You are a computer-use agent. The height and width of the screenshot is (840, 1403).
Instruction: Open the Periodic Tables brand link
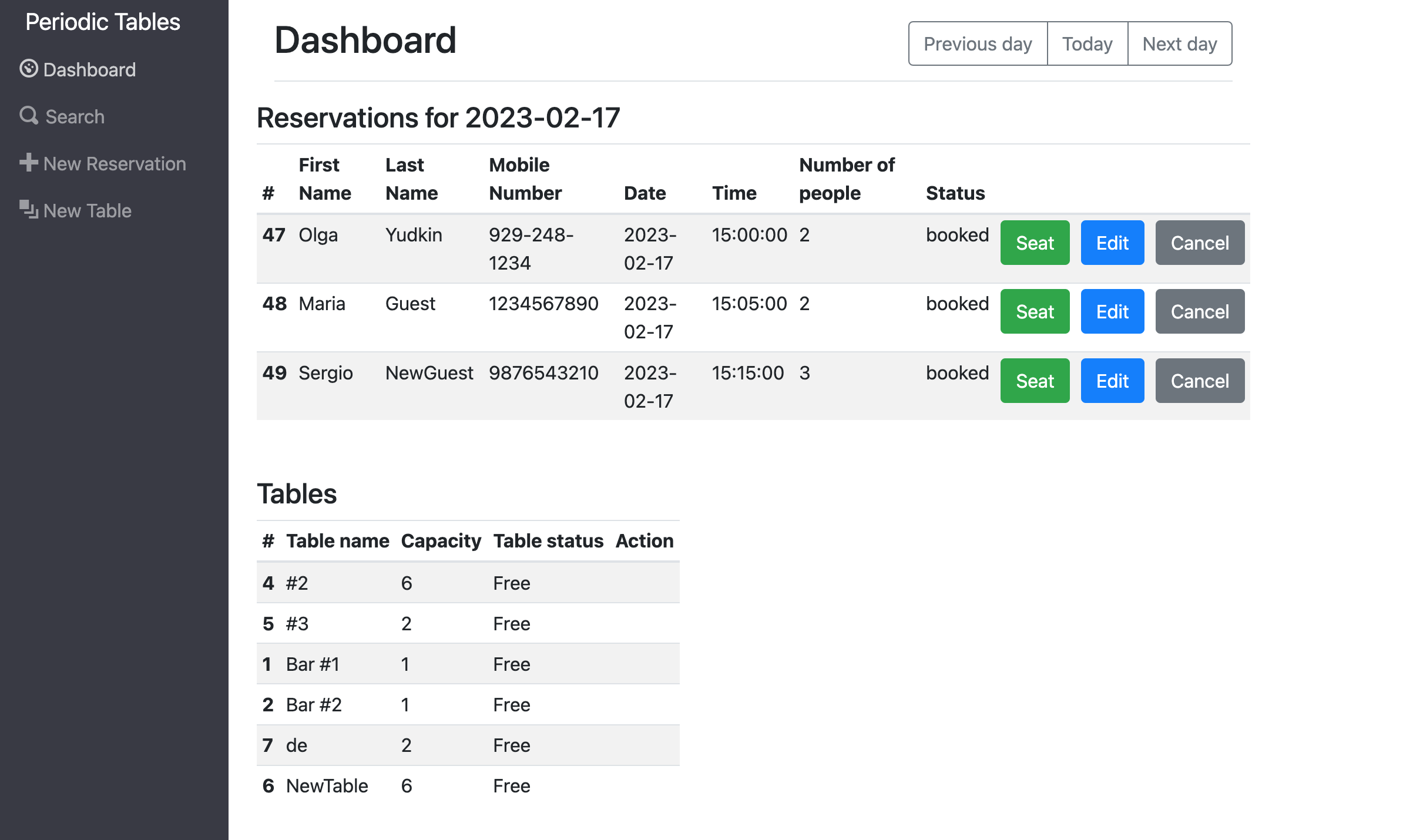pyautogui.click(x=103, y=22)
